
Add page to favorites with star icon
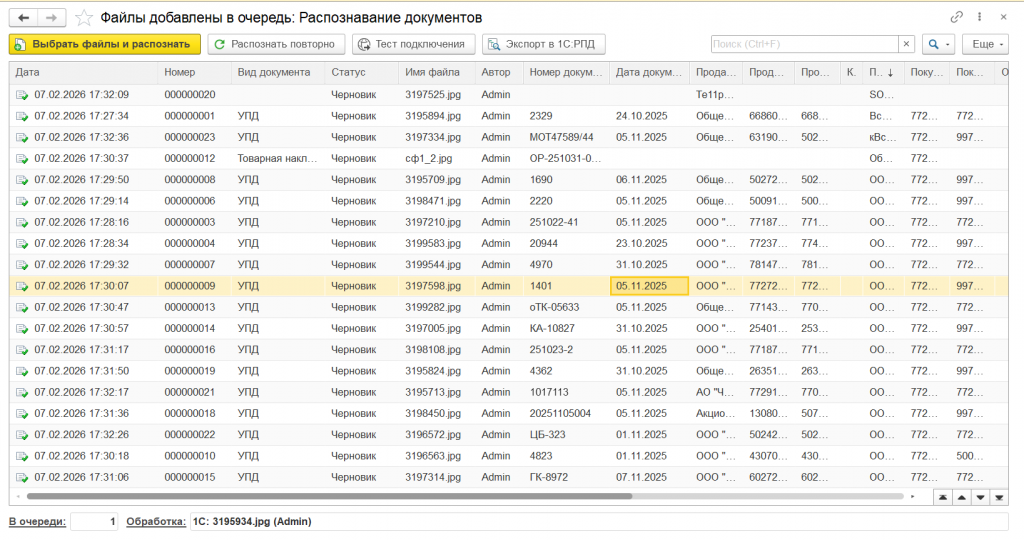[84, 18]
